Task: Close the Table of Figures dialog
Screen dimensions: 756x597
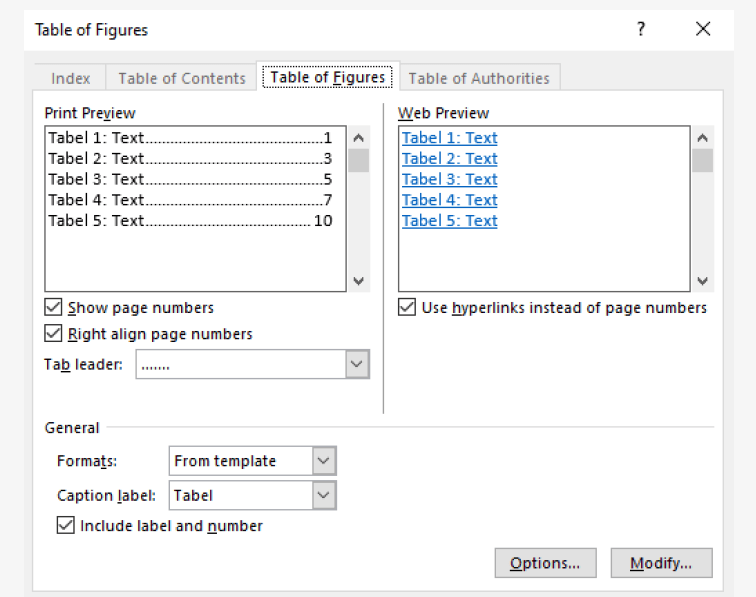Action: (x=703, y=30)
